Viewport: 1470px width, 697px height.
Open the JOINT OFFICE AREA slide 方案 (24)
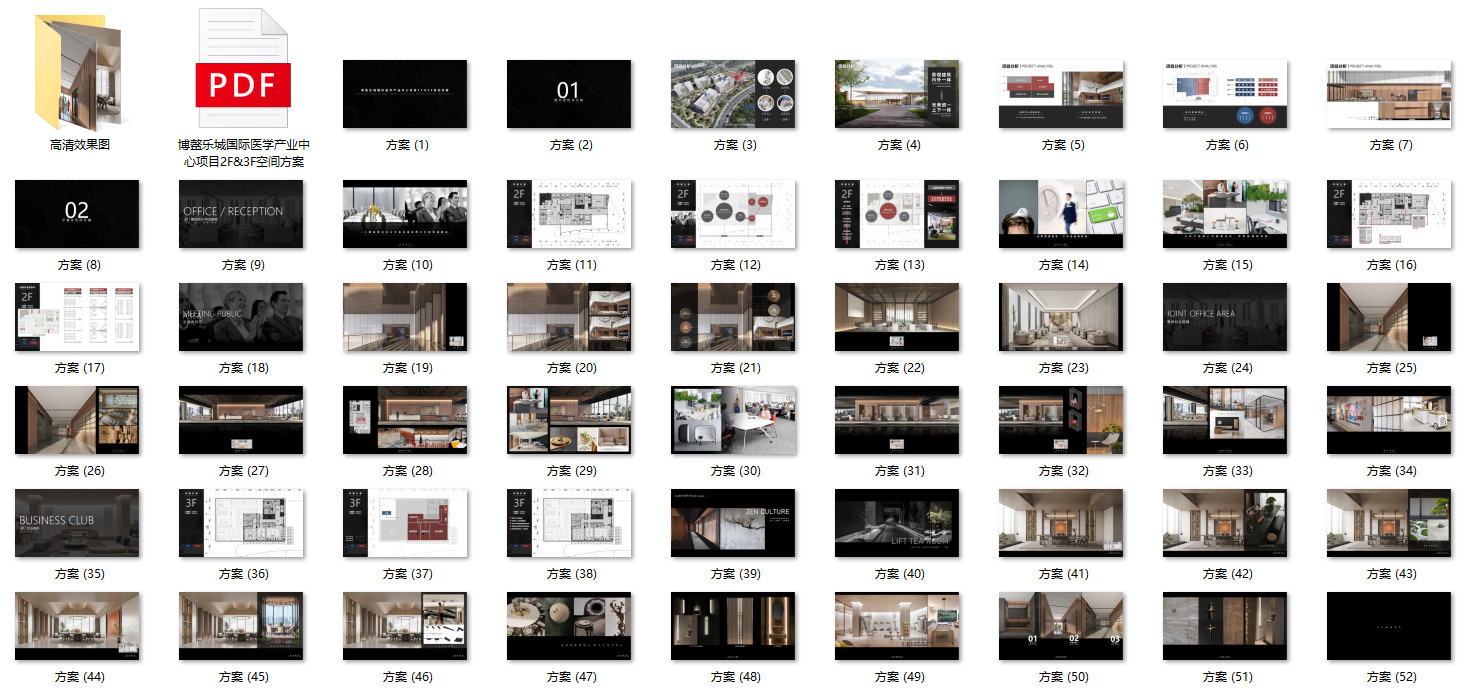[1225, 317]
